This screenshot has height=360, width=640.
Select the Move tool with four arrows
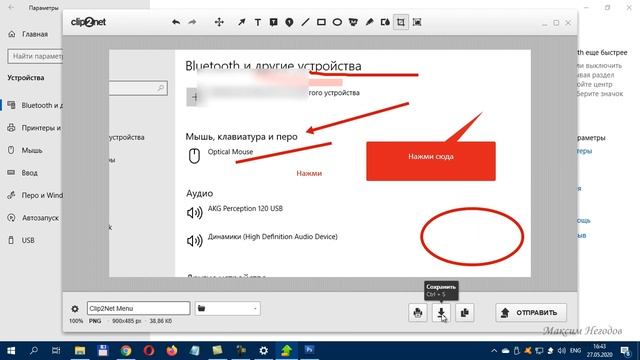(219, 22)
